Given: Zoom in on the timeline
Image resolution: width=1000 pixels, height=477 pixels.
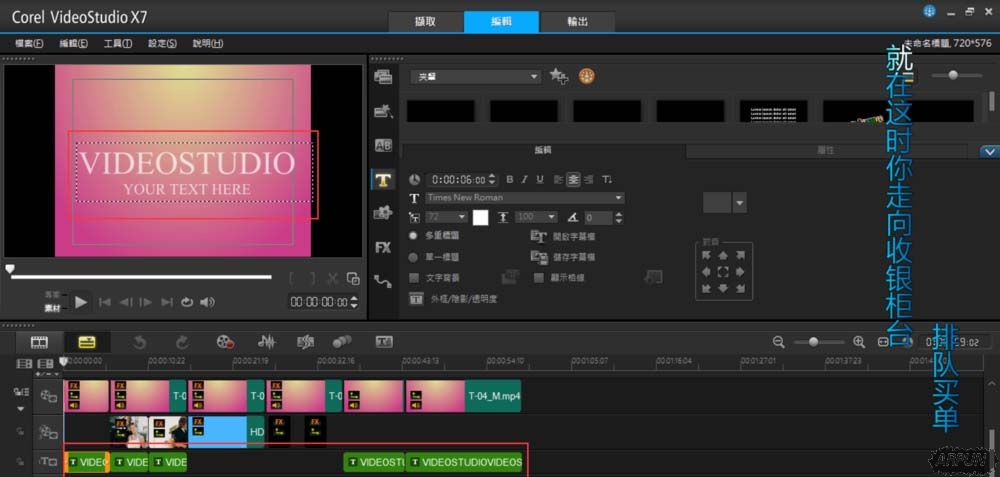Looking at the screenshot, I should 858,342.
